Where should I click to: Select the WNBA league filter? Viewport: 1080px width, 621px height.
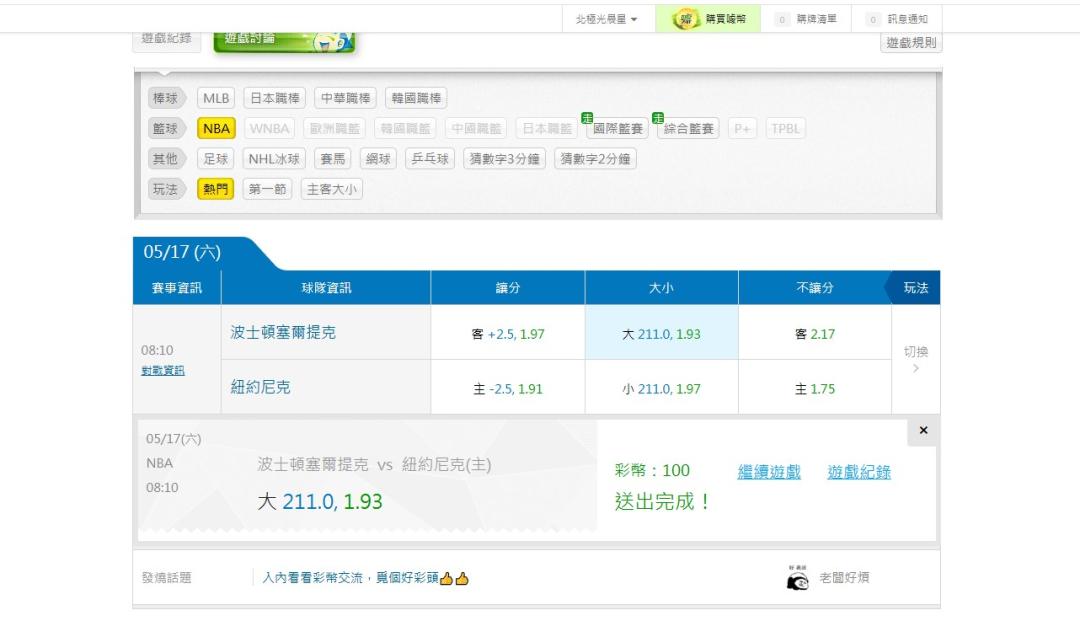(x=269, y=129)
